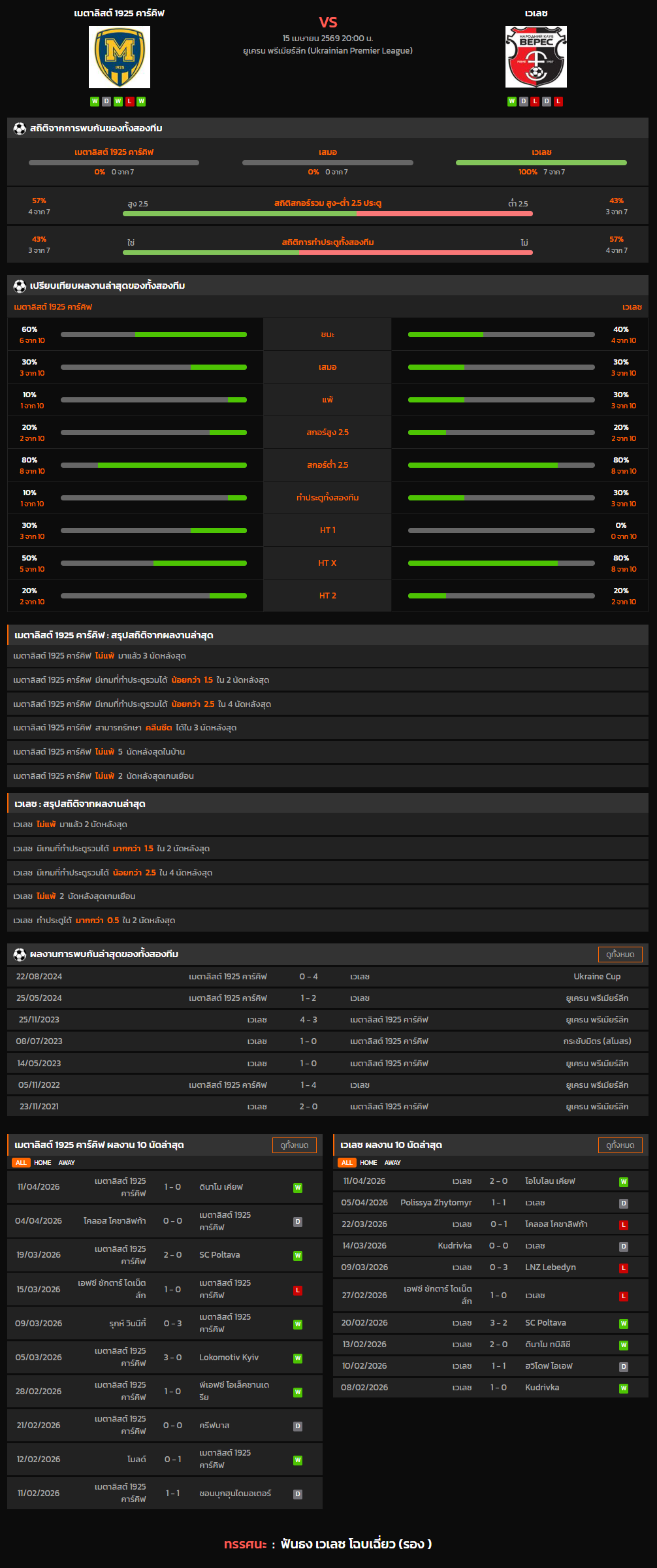Click soccer ball icon in head-to-head statistics header
The image size is (657, 1568).
click(x=20, y=129)
